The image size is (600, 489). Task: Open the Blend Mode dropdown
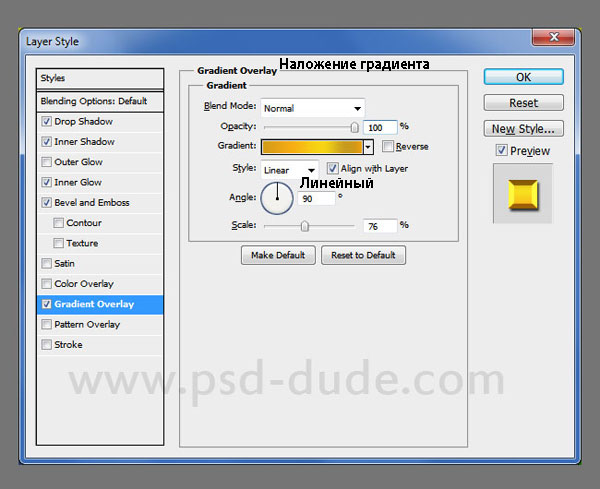point(313,108)
